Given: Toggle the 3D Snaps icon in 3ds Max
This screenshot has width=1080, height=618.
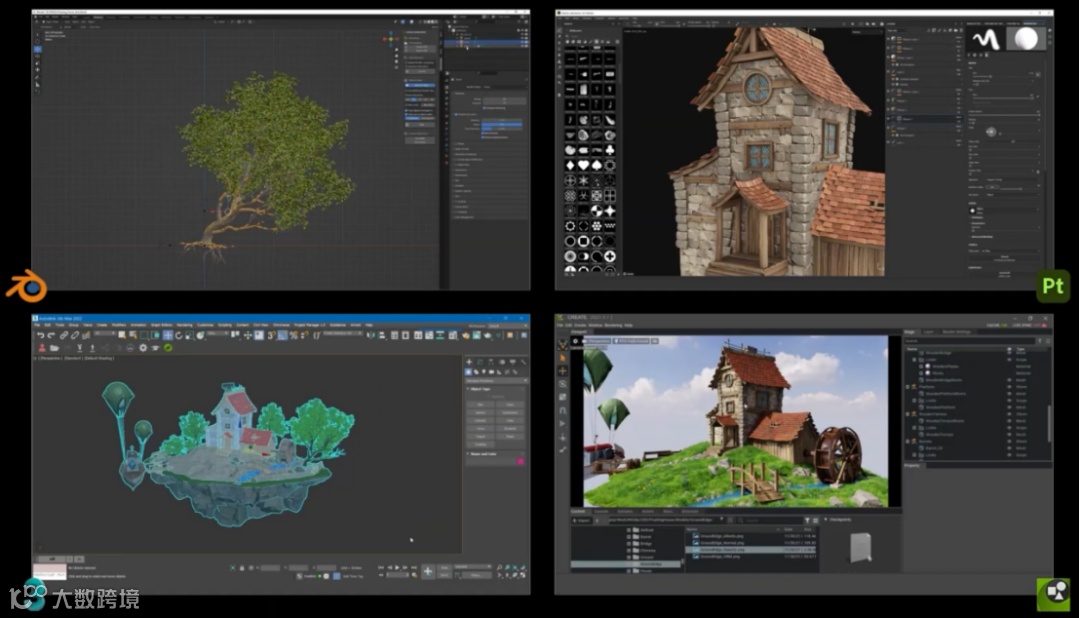Looking at the screenshot, I should pos(271,335).
